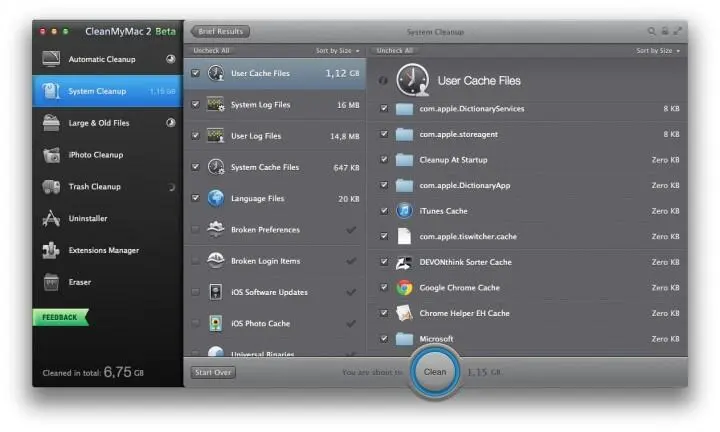
Task: Go to iPhoto Cleanup section
Action: click(108, 155)
